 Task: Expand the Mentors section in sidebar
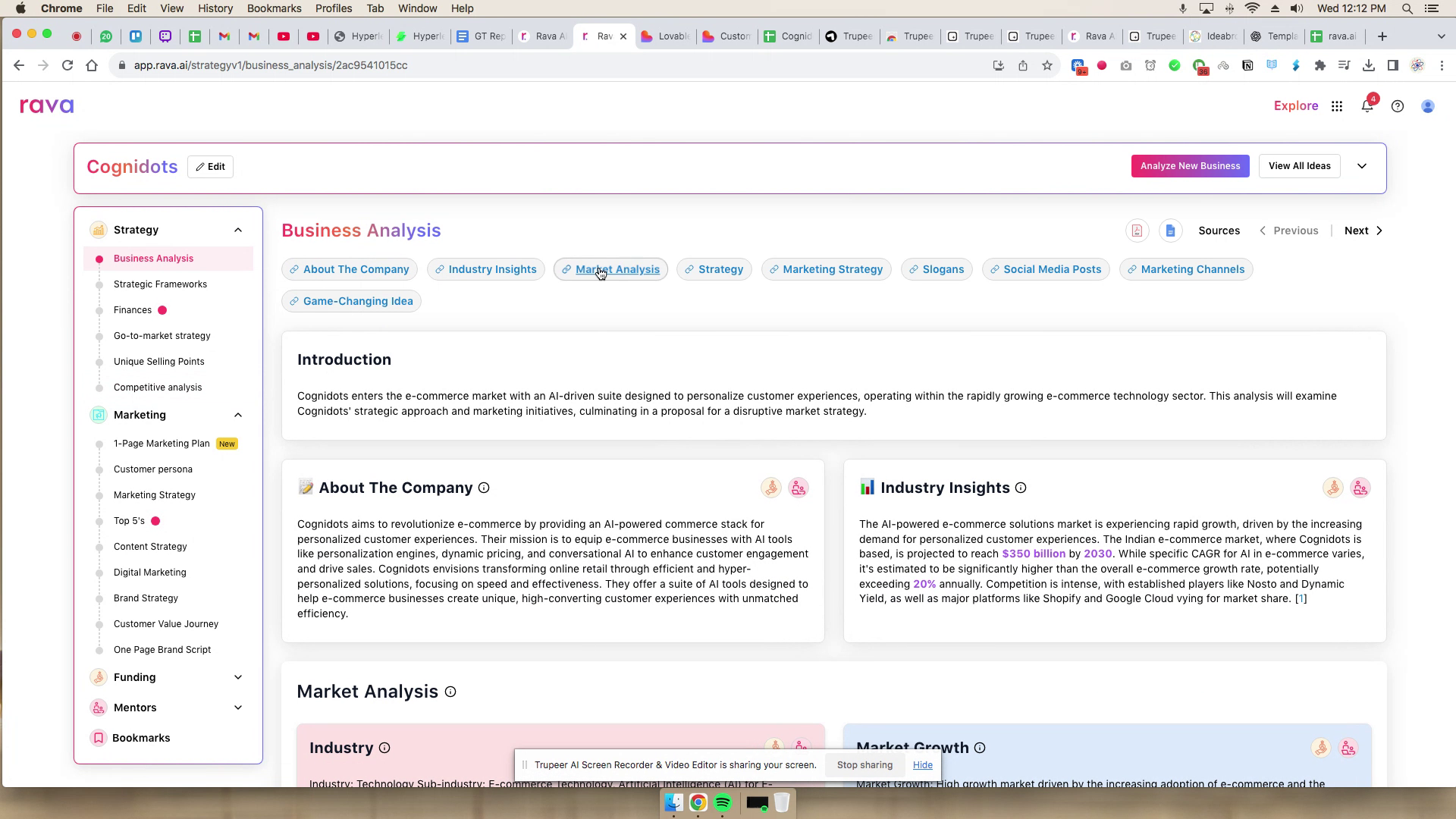(238, 707)
